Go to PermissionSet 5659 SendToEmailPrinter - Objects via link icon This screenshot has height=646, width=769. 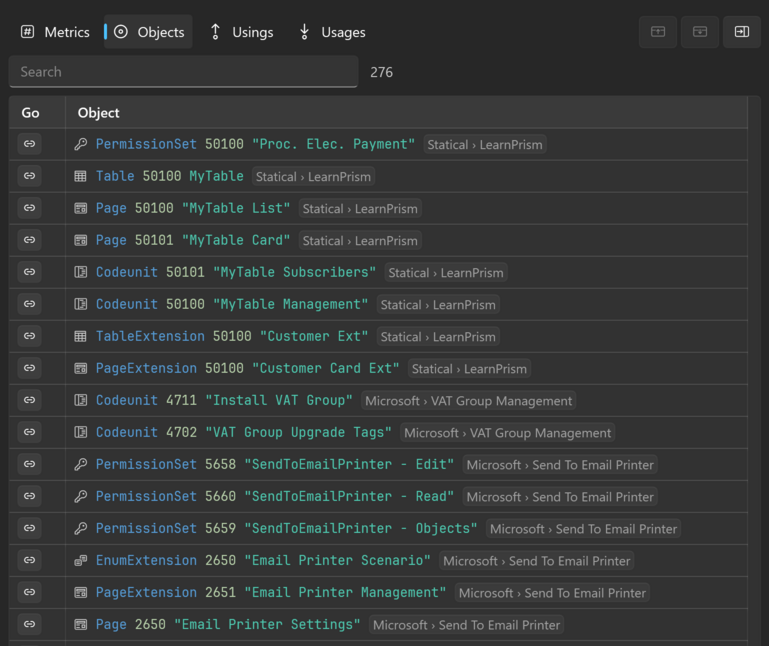(29, 528)
